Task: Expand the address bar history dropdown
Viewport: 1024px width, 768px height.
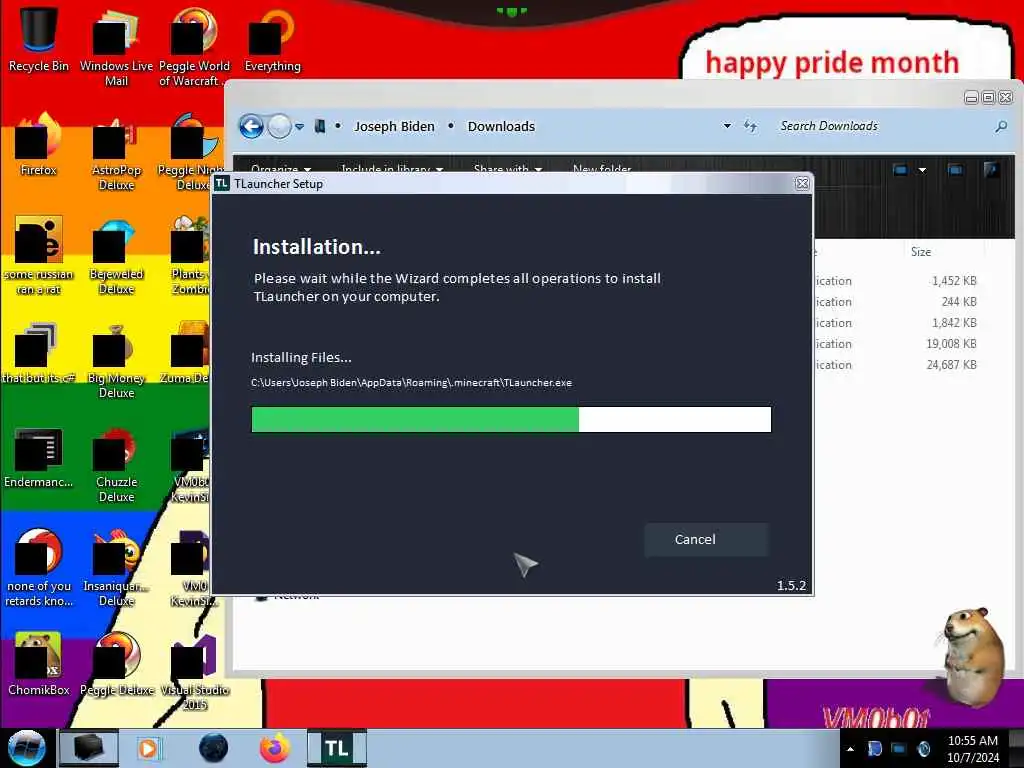Action: pyautogui.click(x=727, y=125)
